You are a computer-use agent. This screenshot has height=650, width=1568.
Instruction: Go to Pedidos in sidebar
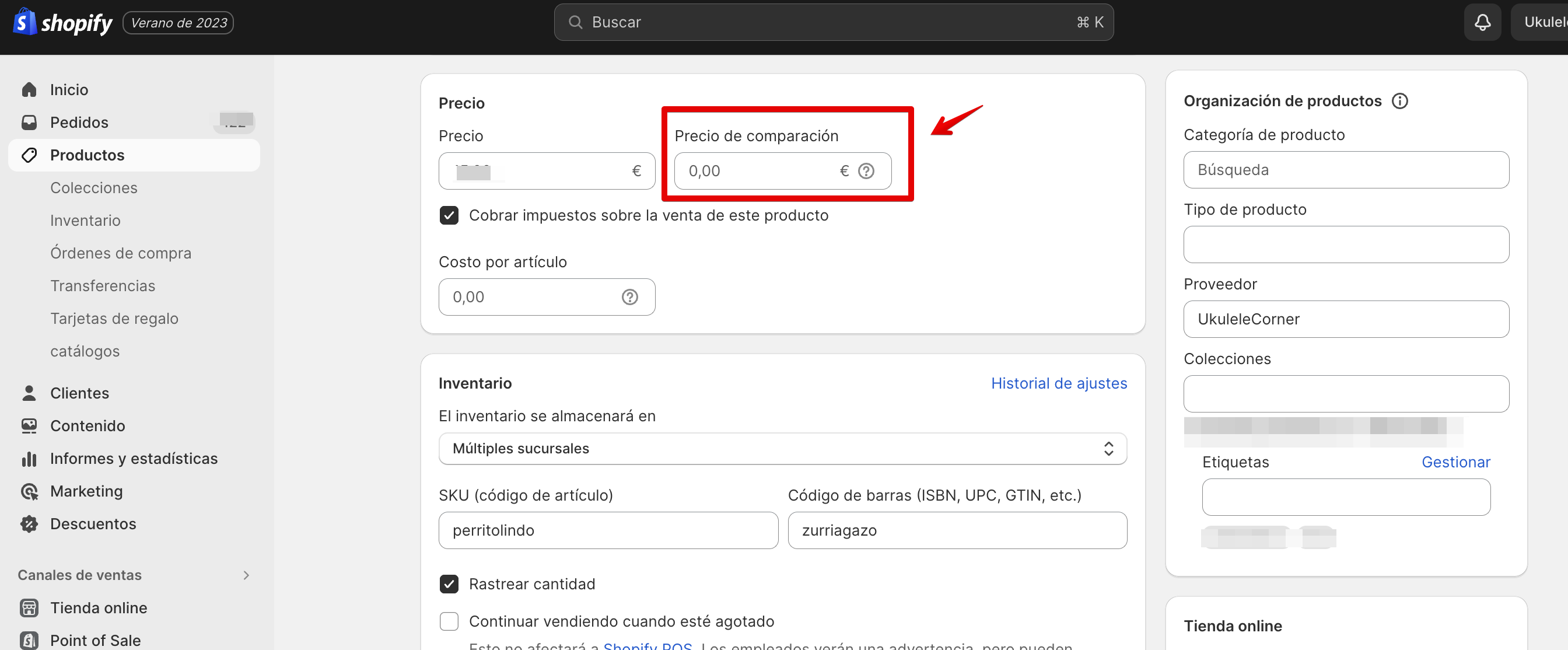(x=79, y=123)
